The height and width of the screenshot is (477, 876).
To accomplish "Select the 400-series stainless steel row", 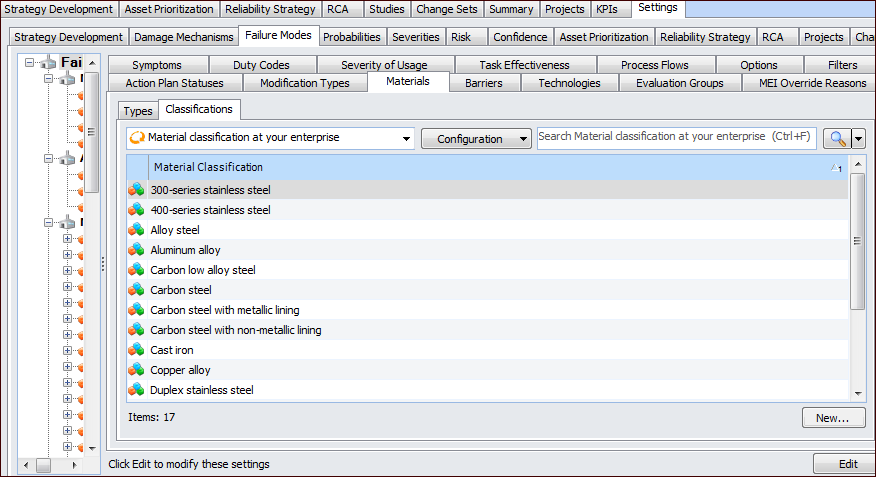I will (487, 210).
